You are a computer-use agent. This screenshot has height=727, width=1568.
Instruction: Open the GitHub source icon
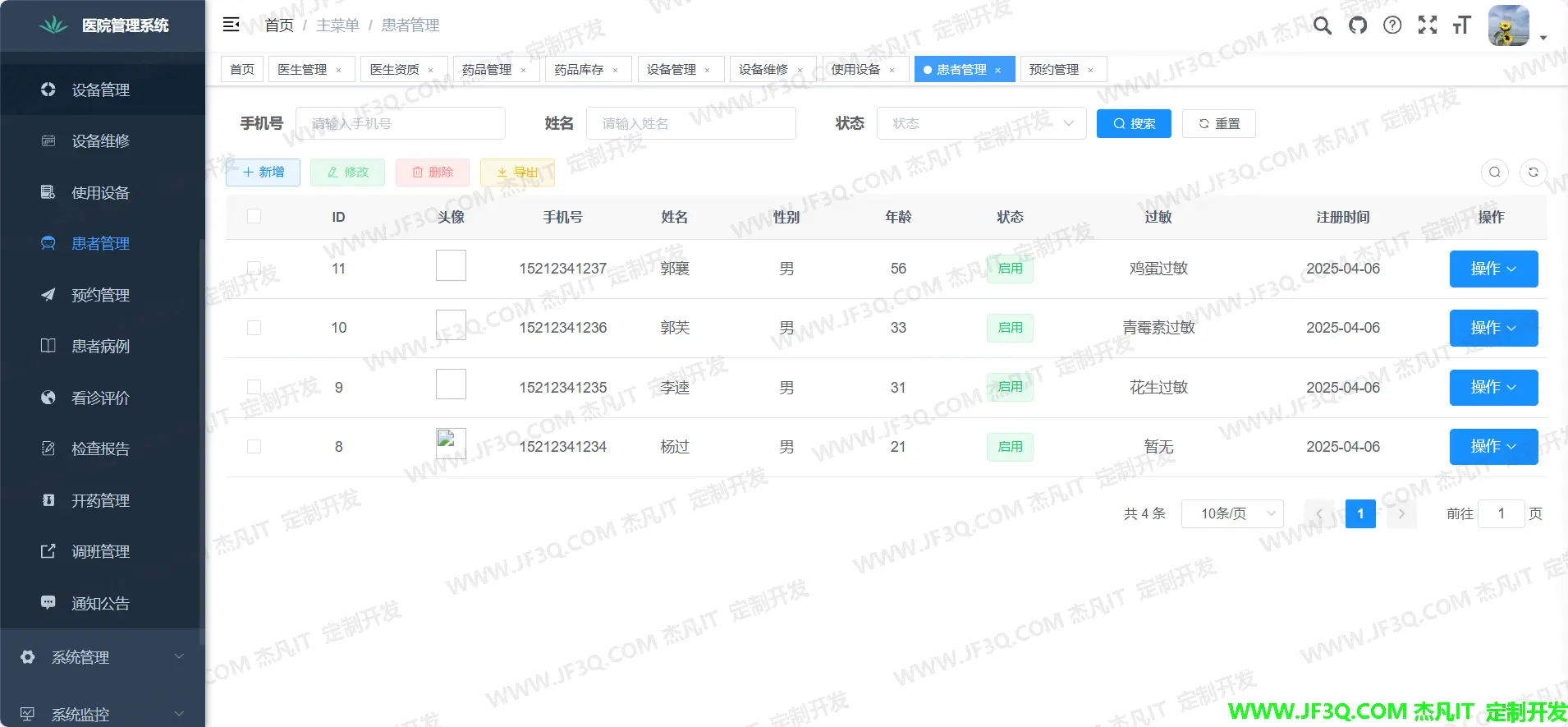(1358, 25)
